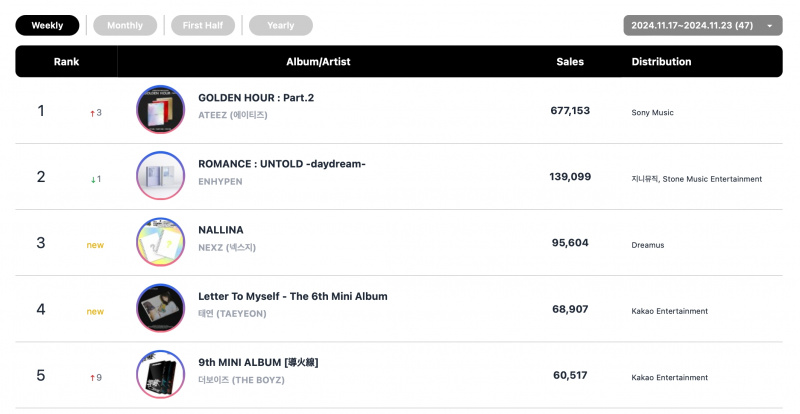Click the Distribution column header
Viewport: 800px width, 414px height.
pos(661,62)
